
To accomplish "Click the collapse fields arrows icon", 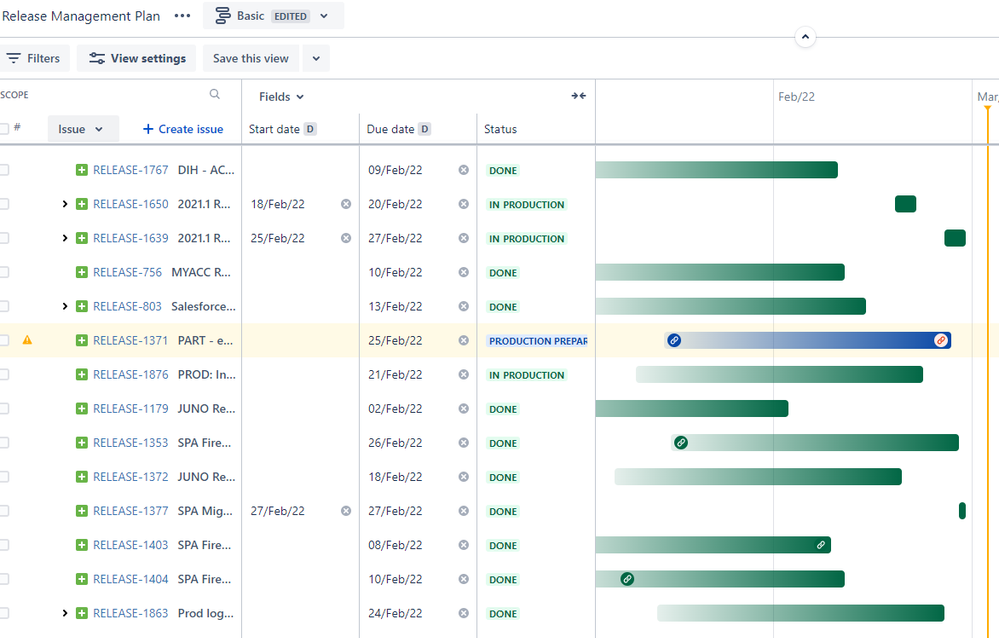I will coord(578,96).
